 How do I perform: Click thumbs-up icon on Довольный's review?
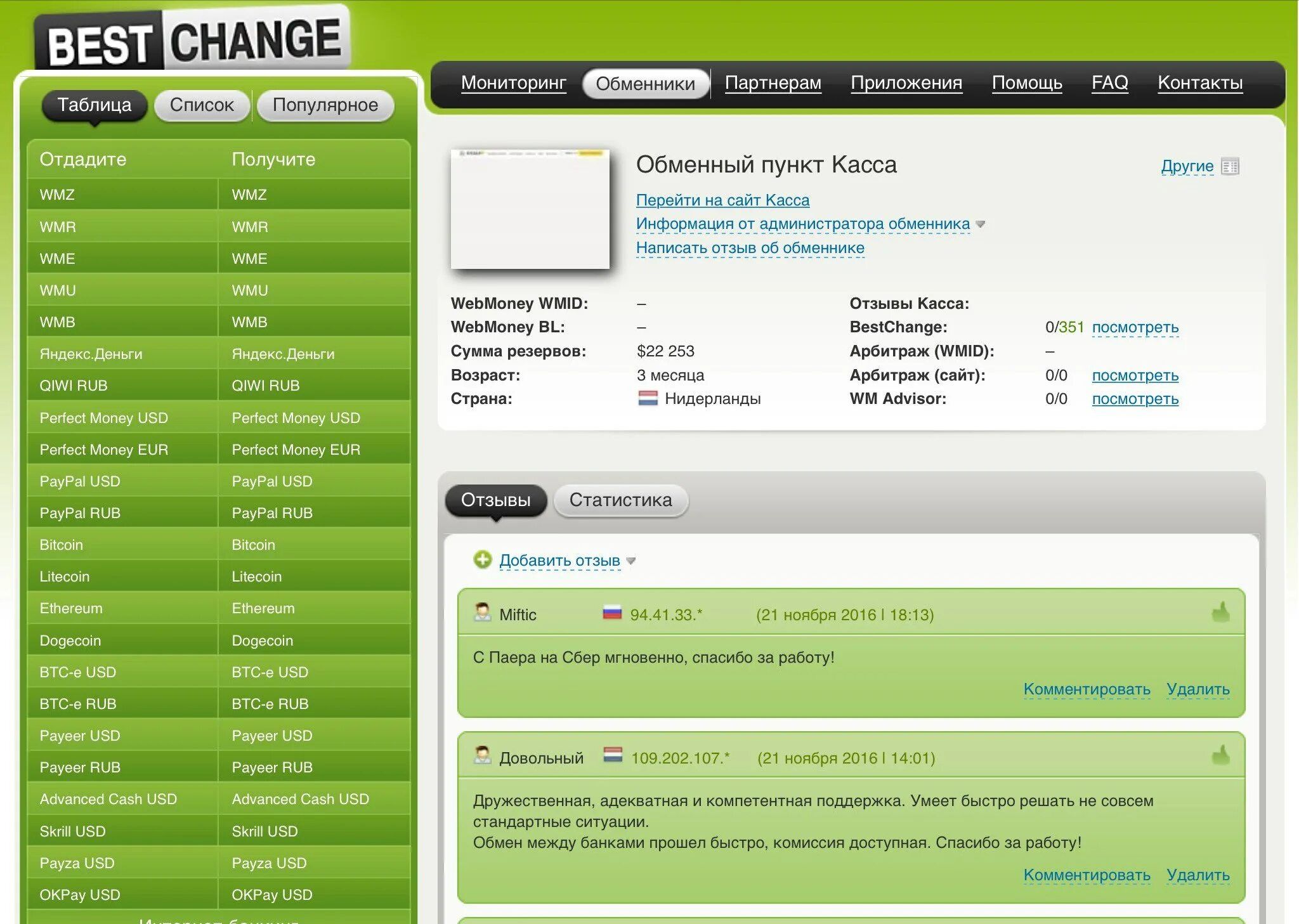[1220, 755]
